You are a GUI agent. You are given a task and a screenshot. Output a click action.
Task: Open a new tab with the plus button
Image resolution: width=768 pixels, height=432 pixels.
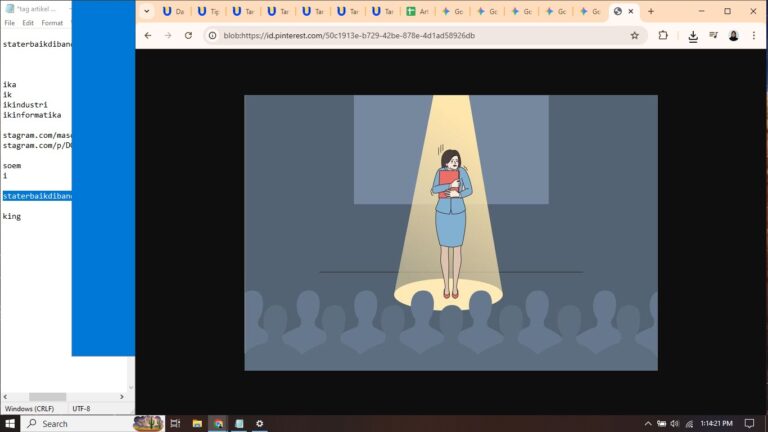651,11
